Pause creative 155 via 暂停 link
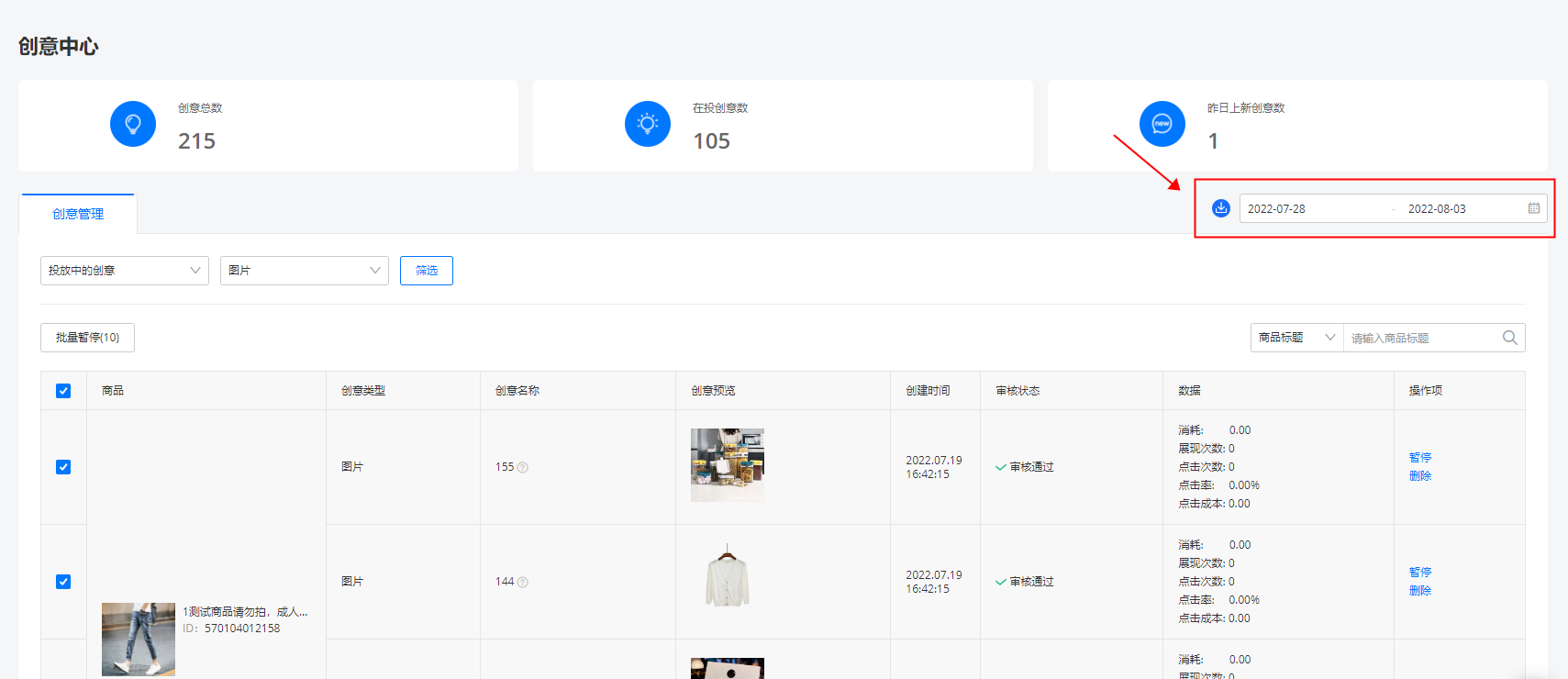Image resolution: width=1568 pixels, height=679 pixels. click(x=1419, y=458)
